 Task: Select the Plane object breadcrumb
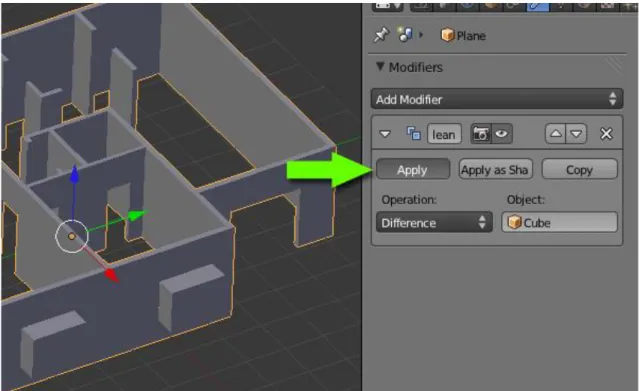pos(463,35)
